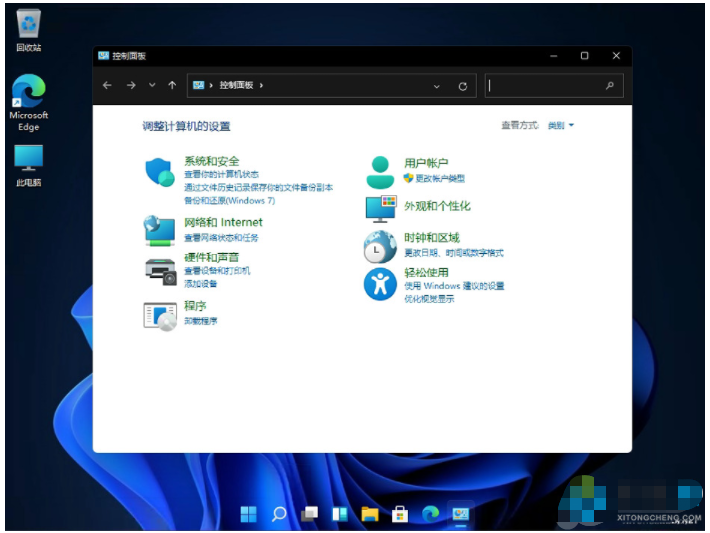Click the 程序 category icon
The image size is (710, 533).
tap(160, 316)
